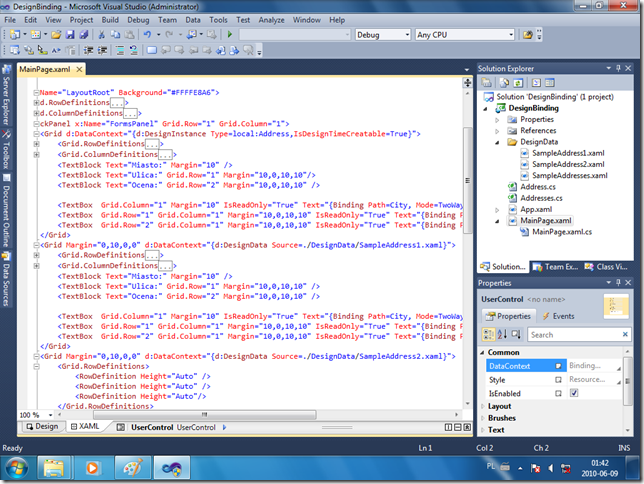Expand the App.xaml node
The width and height of the screenshot is (644, 484).
[497, 210]
